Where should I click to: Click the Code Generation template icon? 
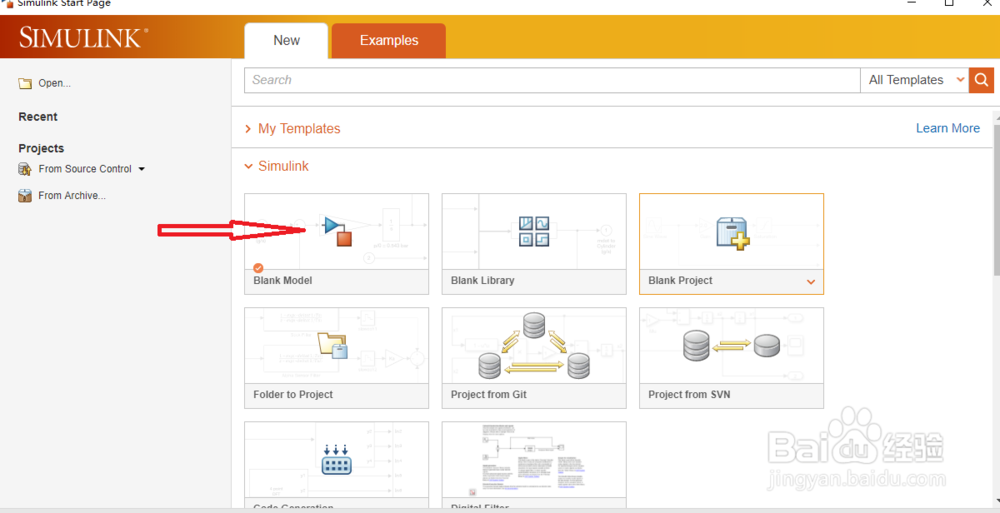coord(337,460)
